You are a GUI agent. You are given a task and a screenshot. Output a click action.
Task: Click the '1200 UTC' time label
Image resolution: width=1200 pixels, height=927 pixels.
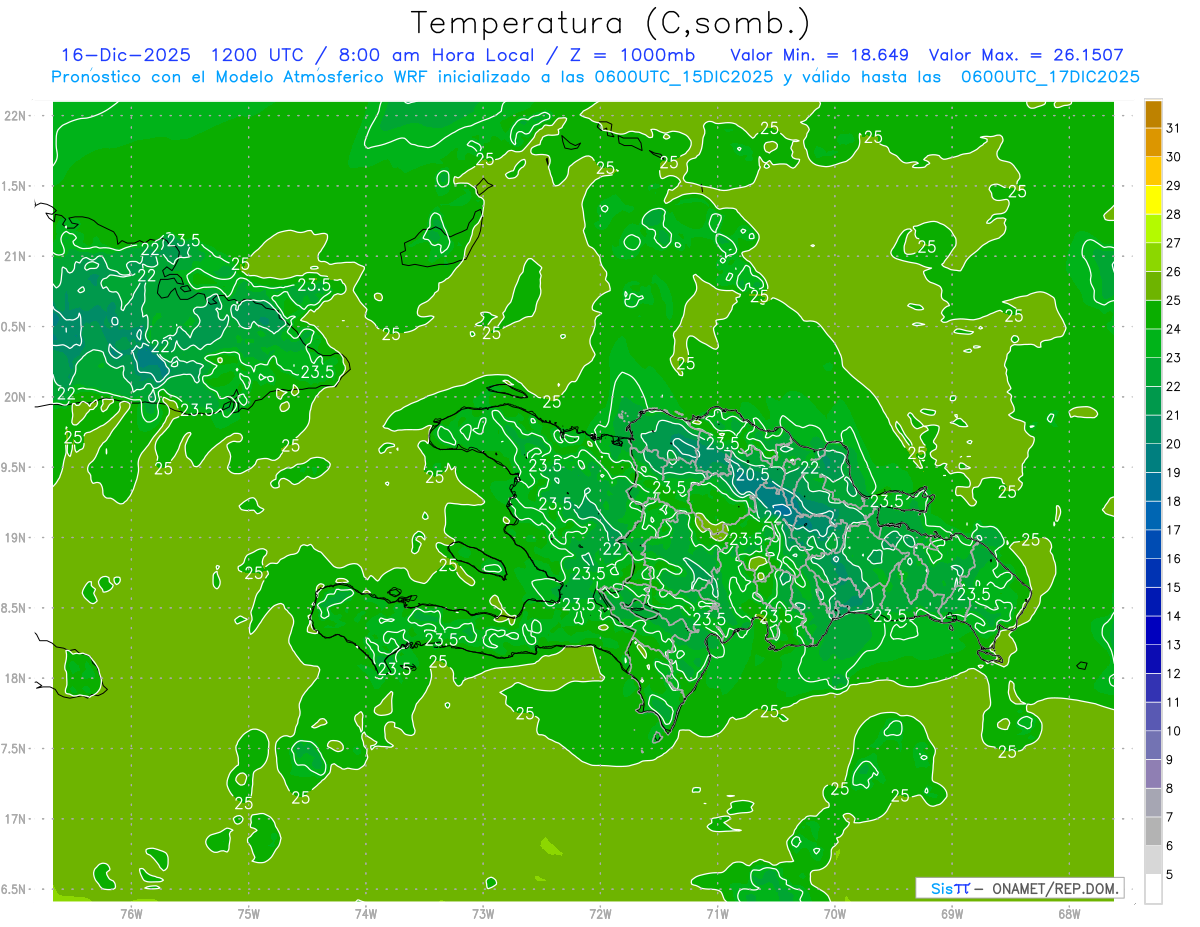pos(256,55)
